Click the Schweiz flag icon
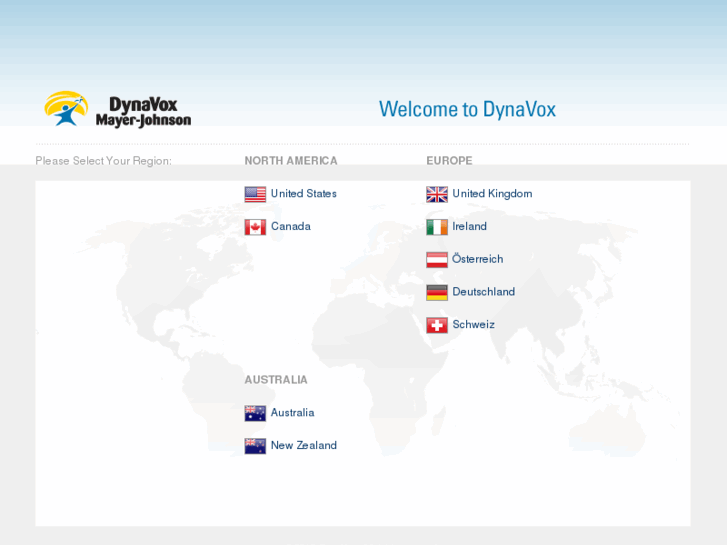 pyautogui.click(x=437, y=325)
